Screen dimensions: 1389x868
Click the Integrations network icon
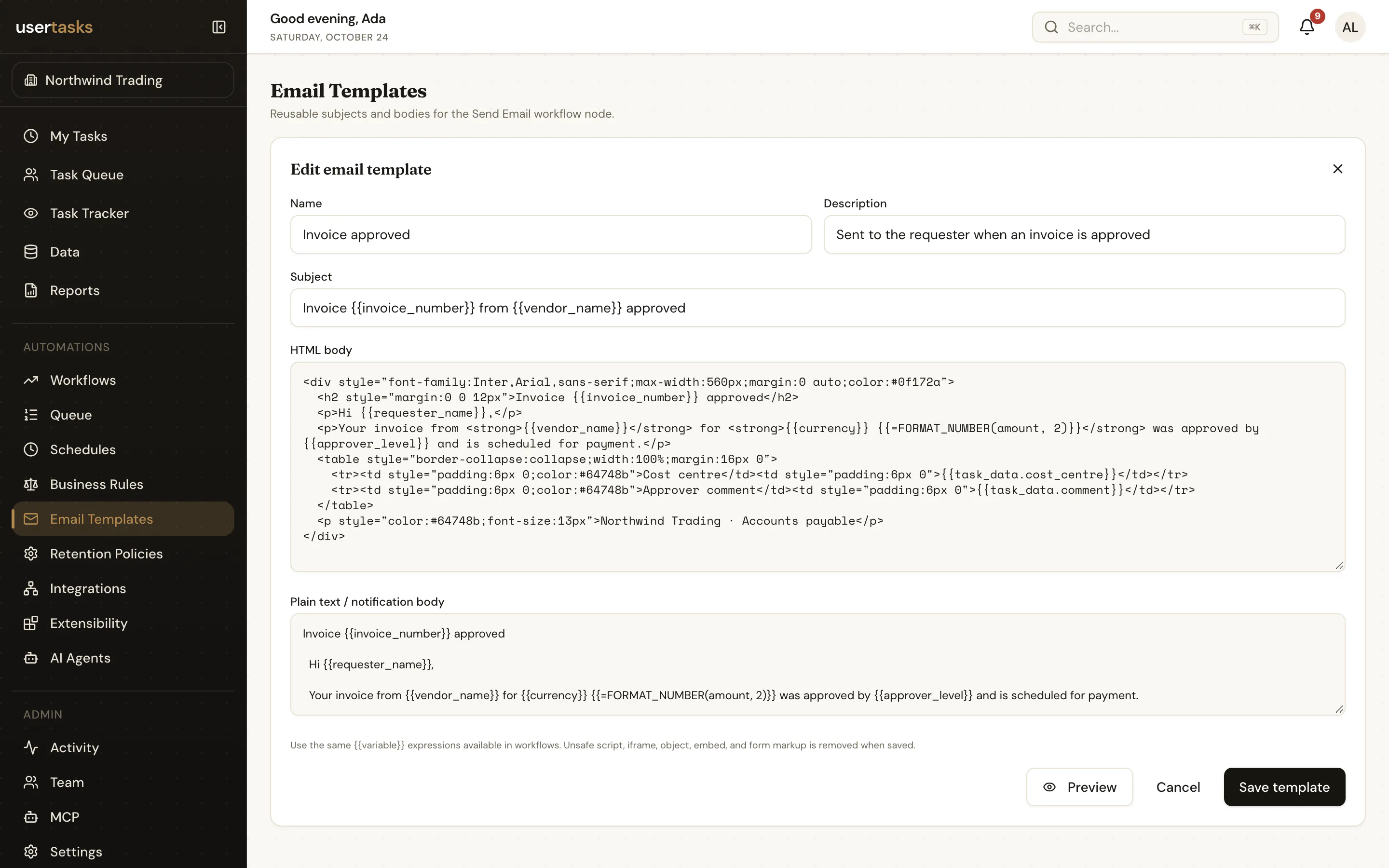(x=31, y=588)
